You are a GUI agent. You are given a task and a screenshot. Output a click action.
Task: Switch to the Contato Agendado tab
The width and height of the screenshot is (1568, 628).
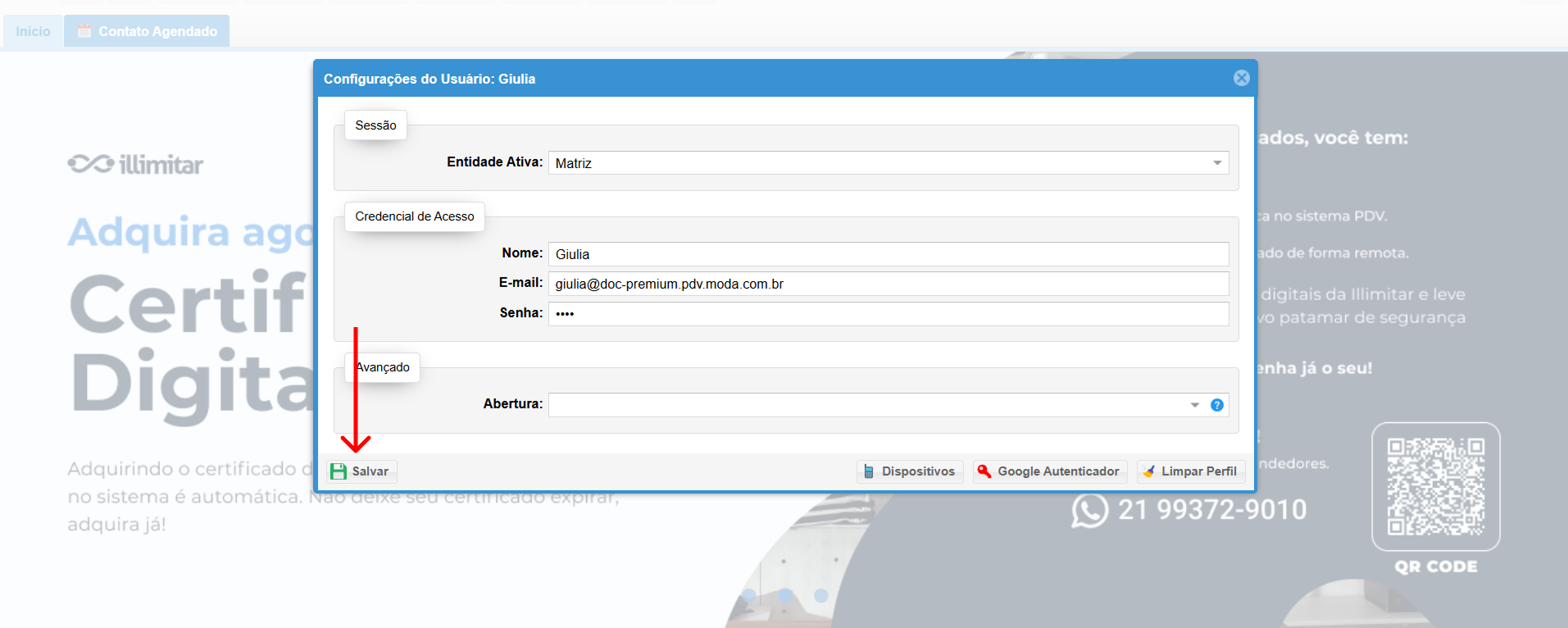[x=148, y=31]
